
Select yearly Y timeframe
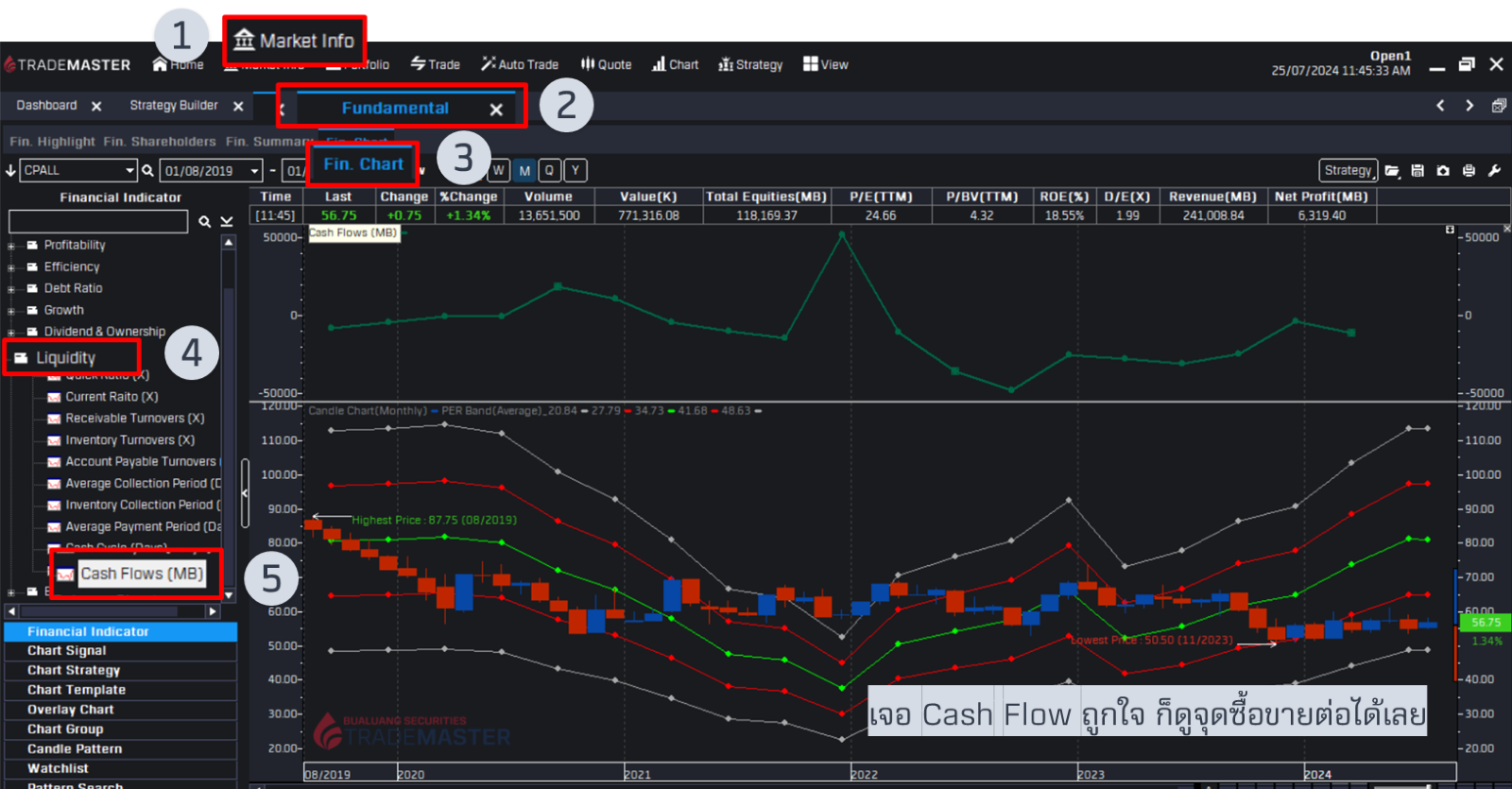point(575,170)
